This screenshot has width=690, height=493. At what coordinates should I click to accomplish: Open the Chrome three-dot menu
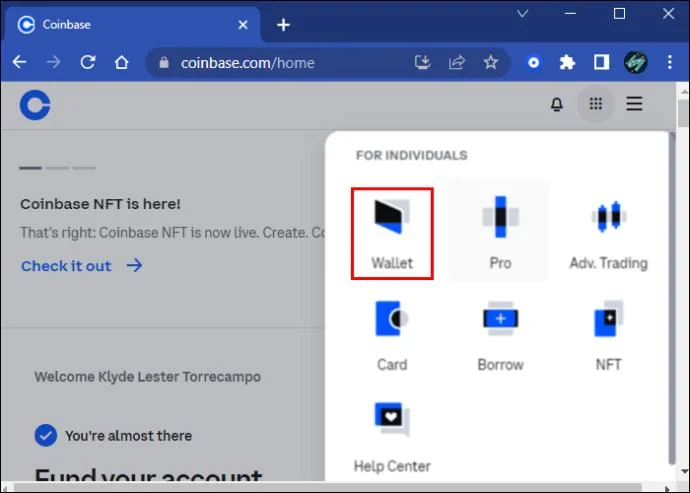coord(669,63)
